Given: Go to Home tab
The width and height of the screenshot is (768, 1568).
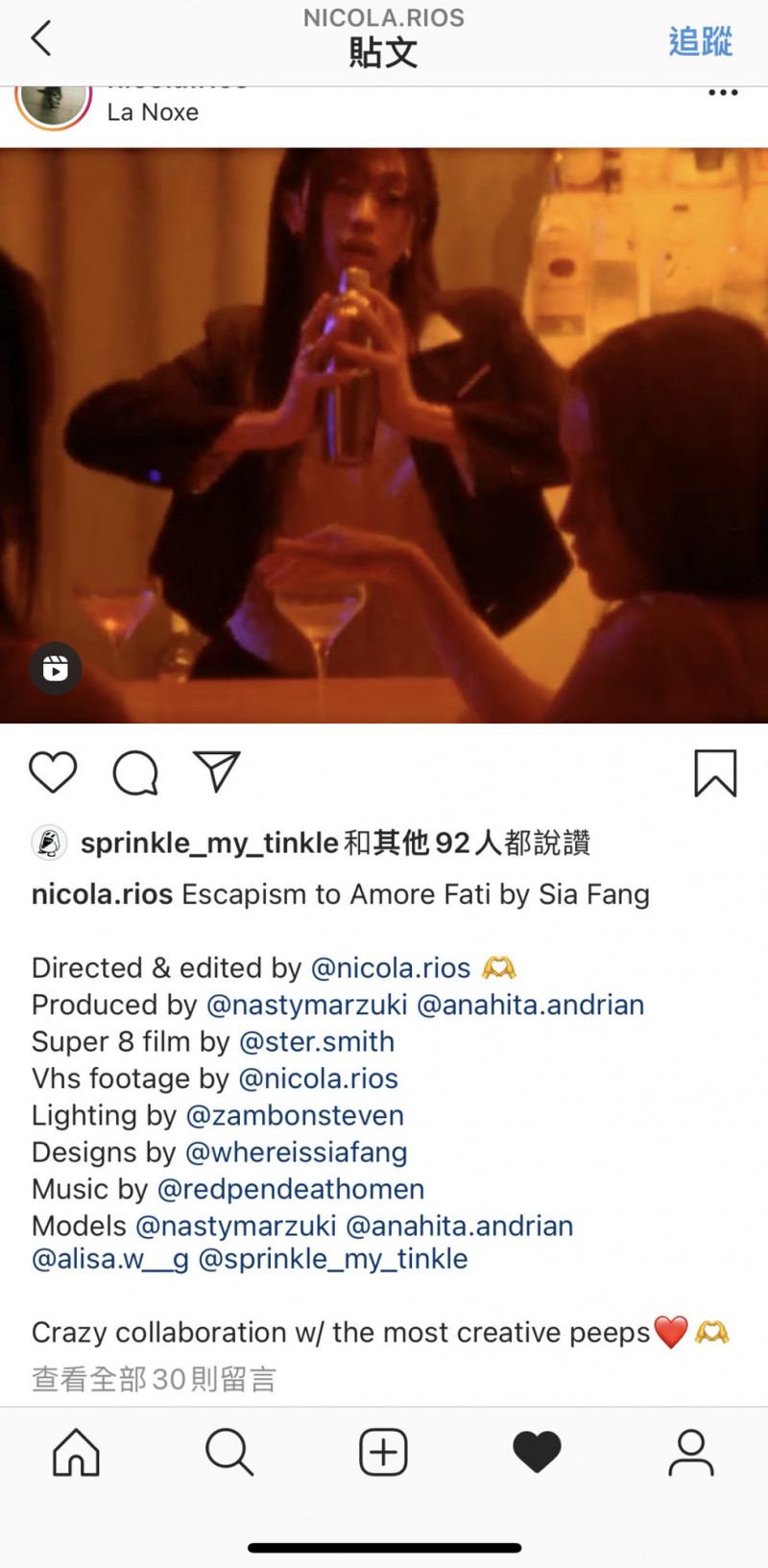Looking at the screenshot, I should pos(76,1452).
